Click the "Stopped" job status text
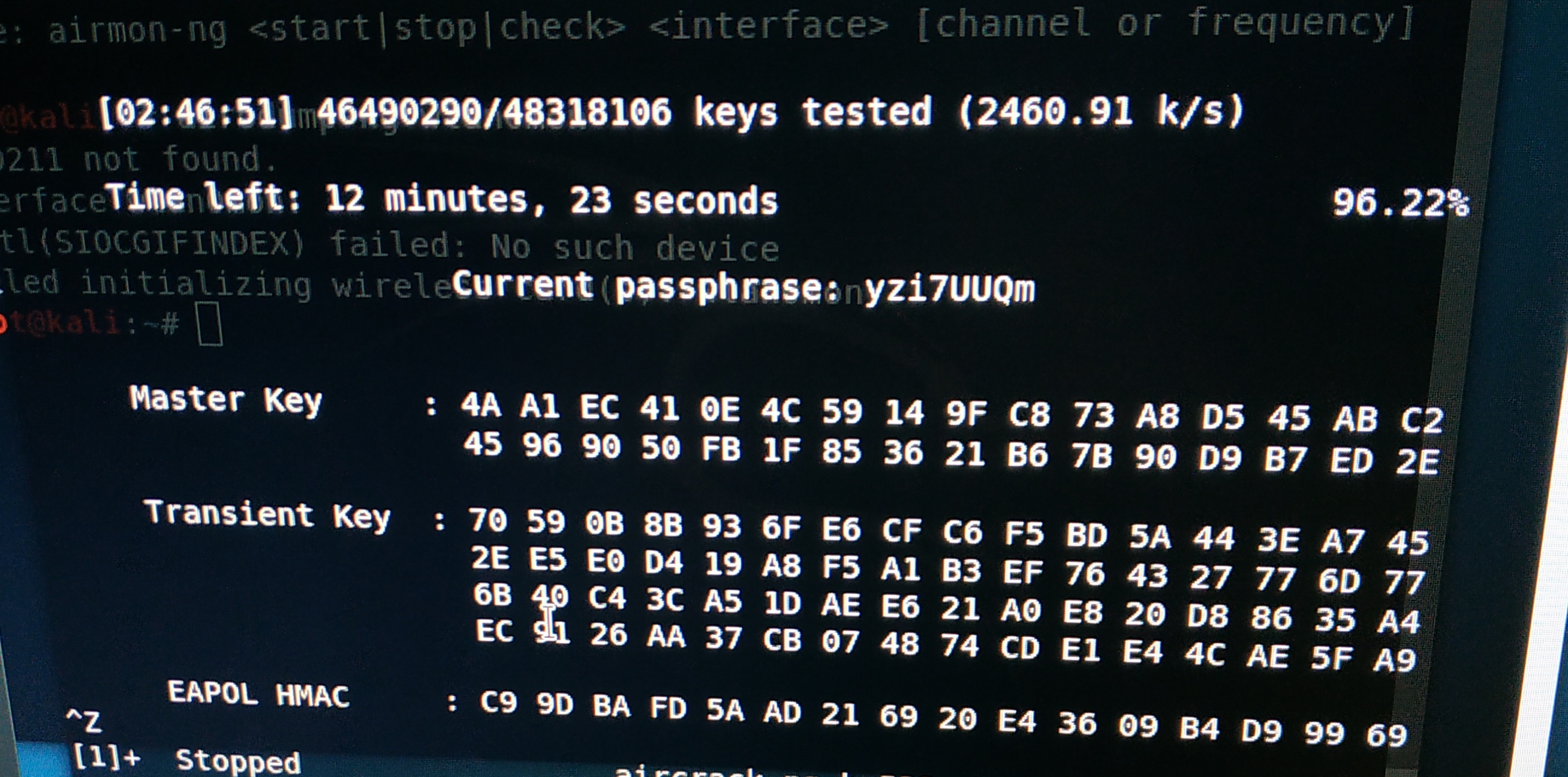The height and width of the screenshot is (777, 1568). [237, 761]
